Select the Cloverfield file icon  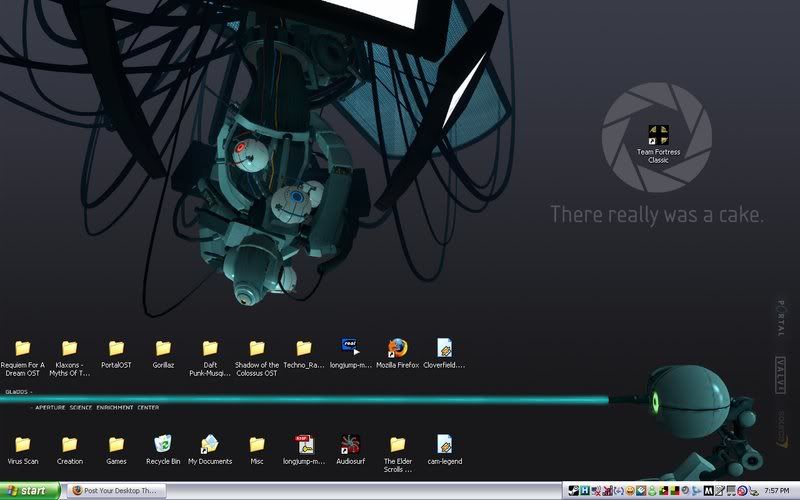pyautogui.click(x=445, y=348)
